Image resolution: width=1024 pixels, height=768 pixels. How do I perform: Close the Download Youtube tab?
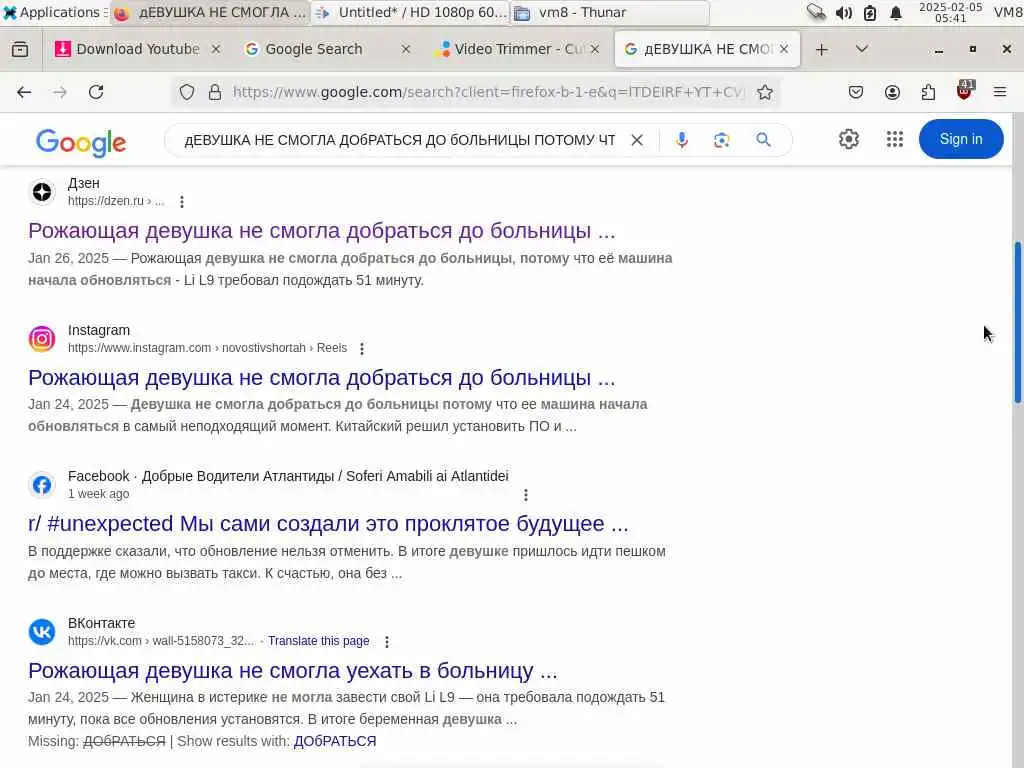tap(216, 49)
